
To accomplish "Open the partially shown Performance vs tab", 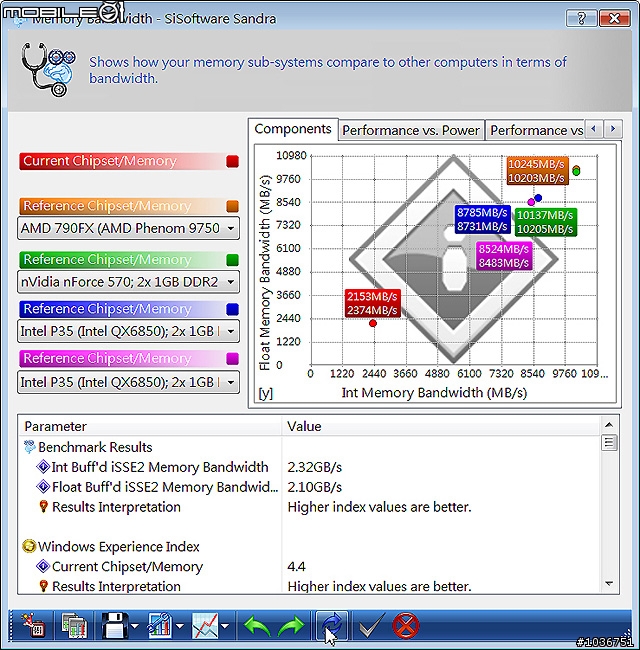I will click(535, 131).
